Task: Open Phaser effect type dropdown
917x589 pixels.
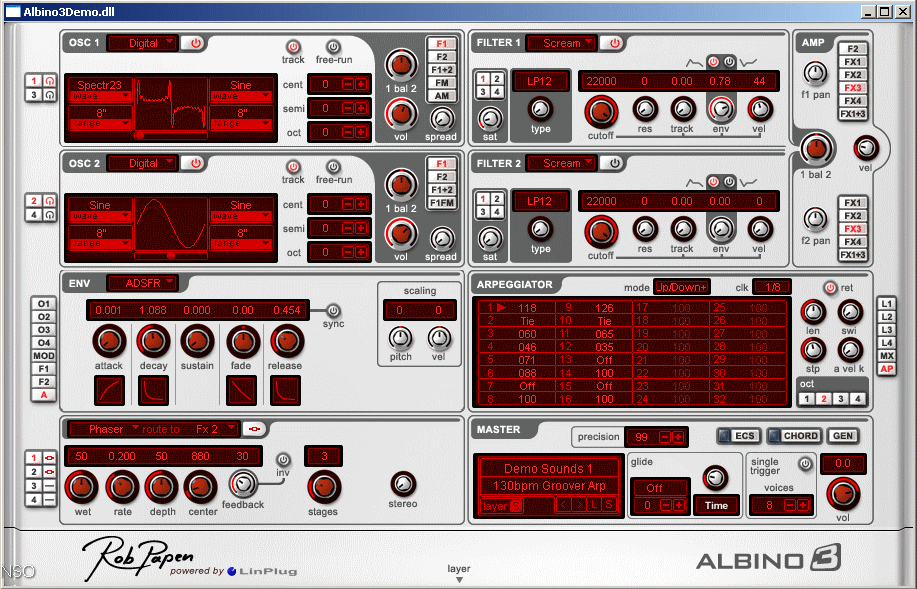Action: point(104,429)
